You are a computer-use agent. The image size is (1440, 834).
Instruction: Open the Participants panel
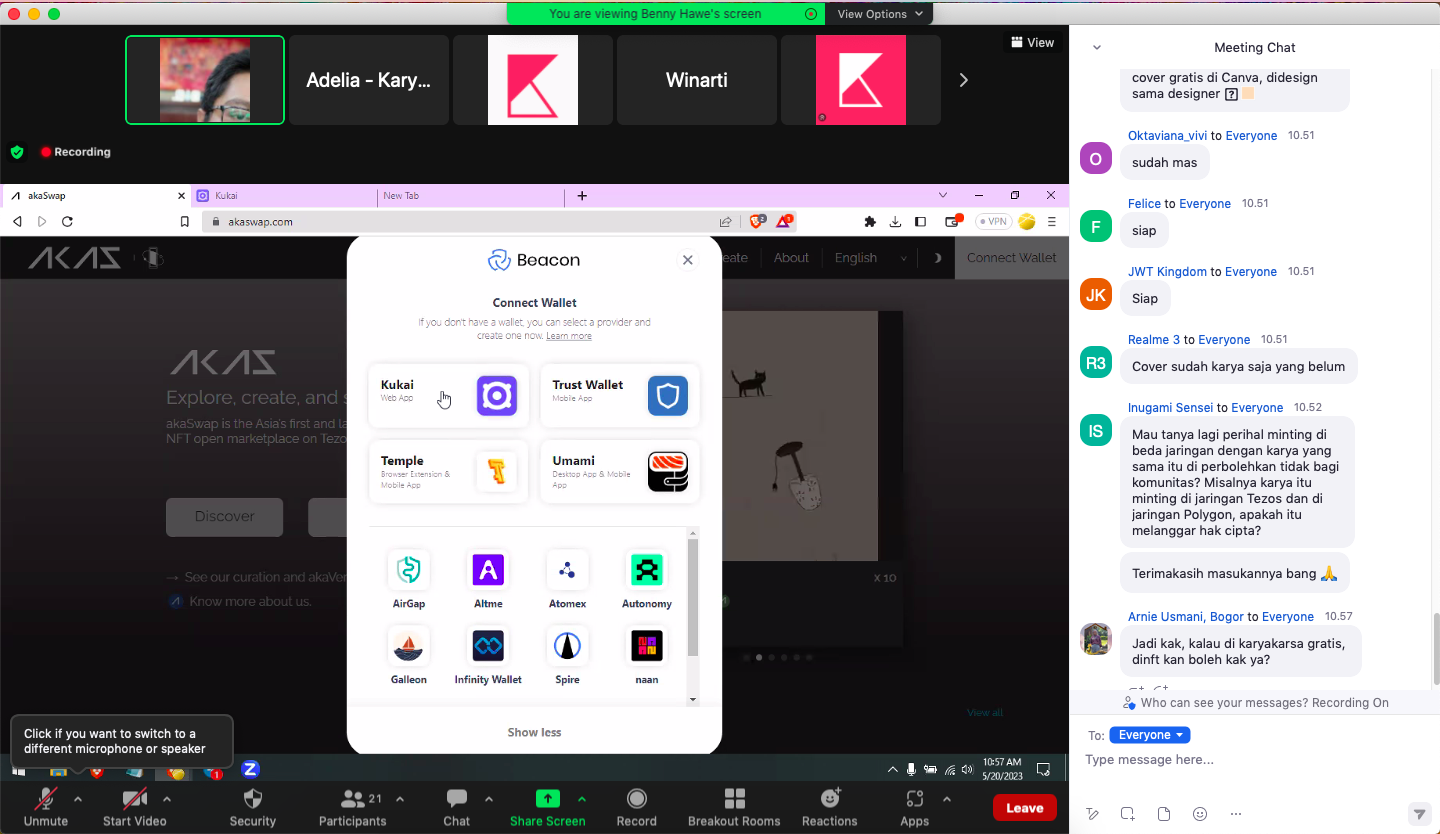pyautogui.click(x=352, y=807)
